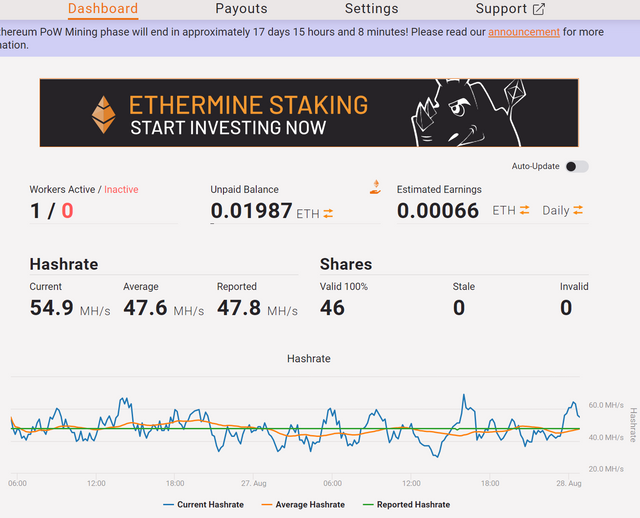Toggle the Average Hashrate legend entry
This screenshot has height=518, width=640.
(303, 505)
